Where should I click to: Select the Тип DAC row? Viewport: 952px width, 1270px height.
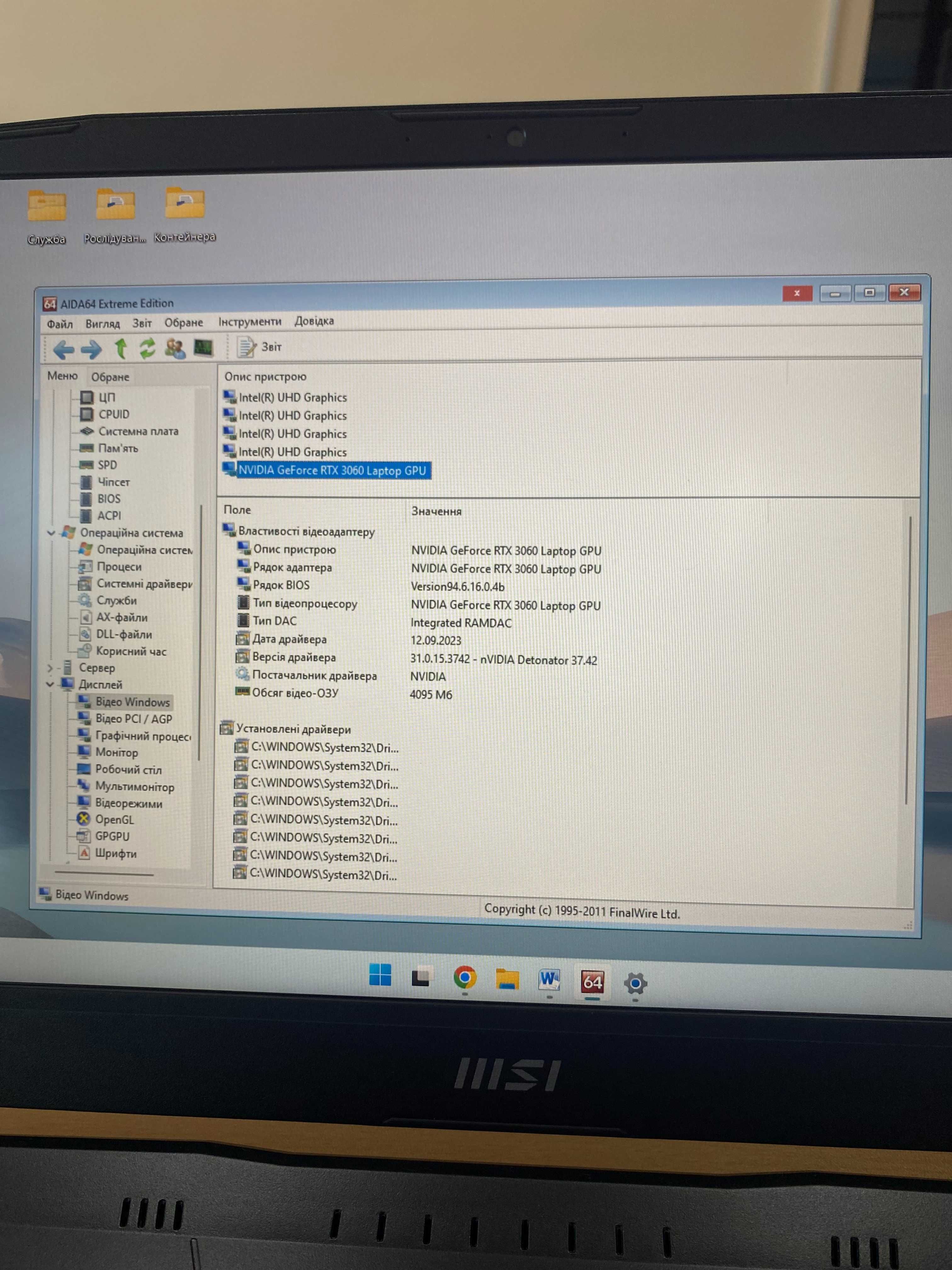pos(374,622)
